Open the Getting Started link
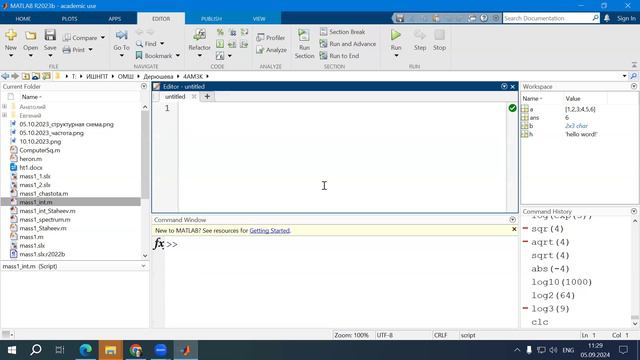 (x=269, y=231)
